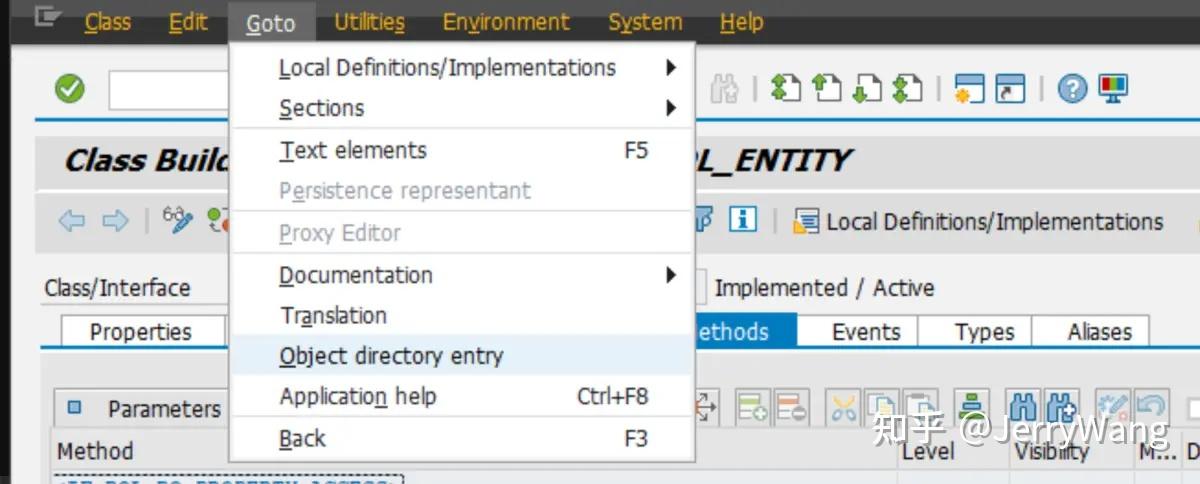This screenshot has height=484, width=1200.
Task: Open the Help question mark icon
Action: tap(1072, 89)
